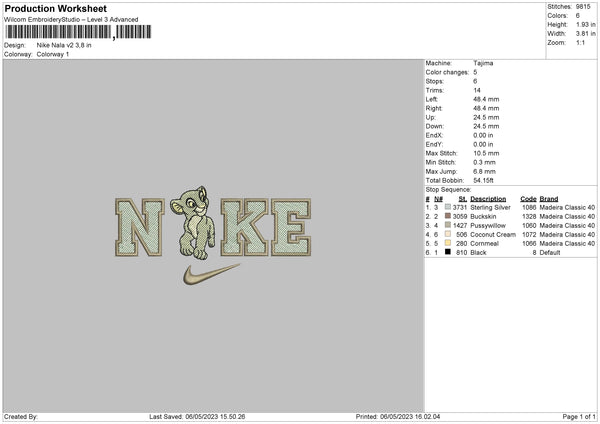This screenshot has height=424, width=600.
Task: Click the stitches count '9815'
Action: tap(583, 7)
